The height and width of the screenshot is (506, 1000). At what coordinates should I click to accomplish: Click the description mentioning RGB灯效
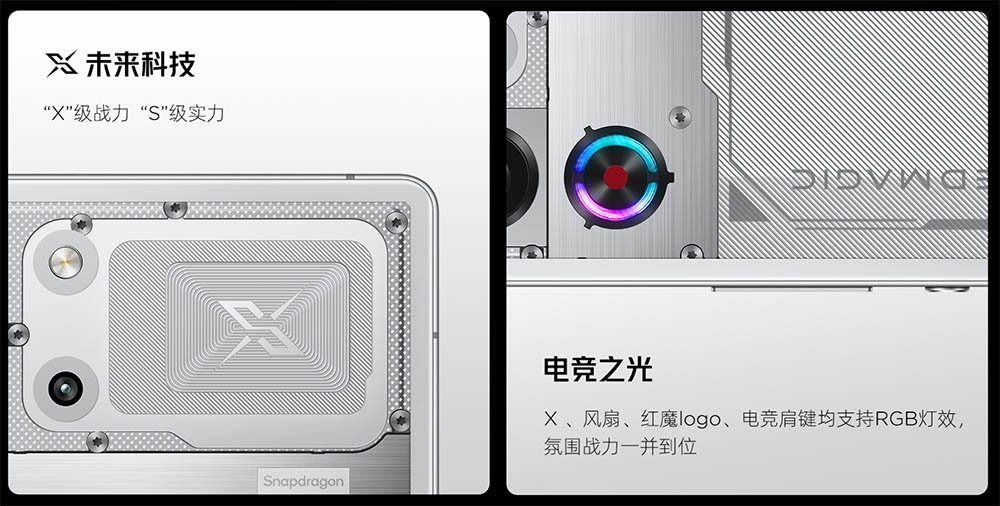(755, 419)
